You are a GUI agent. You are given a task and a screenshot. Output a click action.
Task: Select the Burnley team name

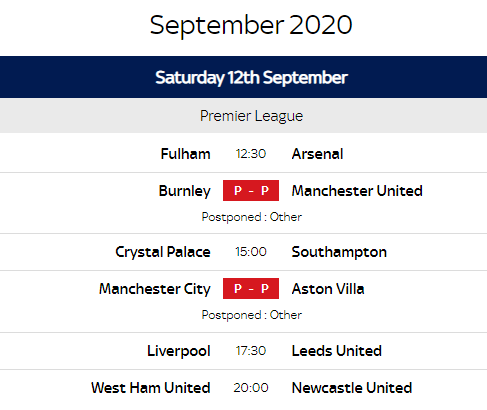[x=185, y=191]
